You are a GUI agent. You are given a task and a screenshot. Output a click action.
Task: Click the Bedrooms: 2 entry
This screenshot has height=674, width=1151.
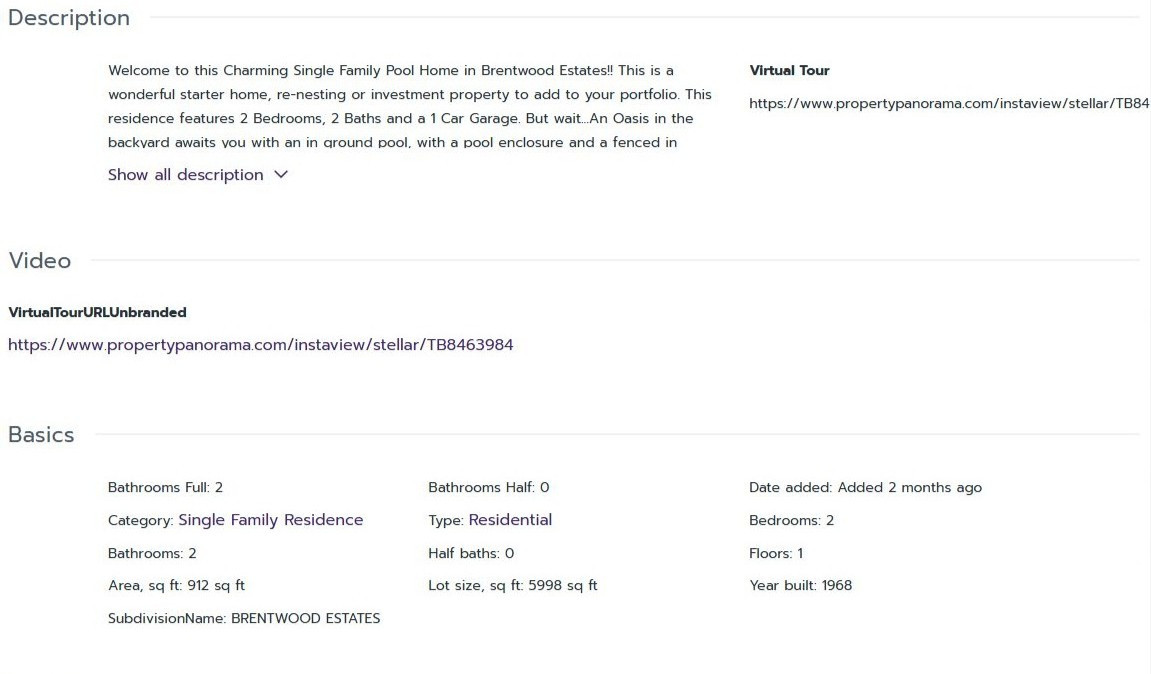(791, 520)
